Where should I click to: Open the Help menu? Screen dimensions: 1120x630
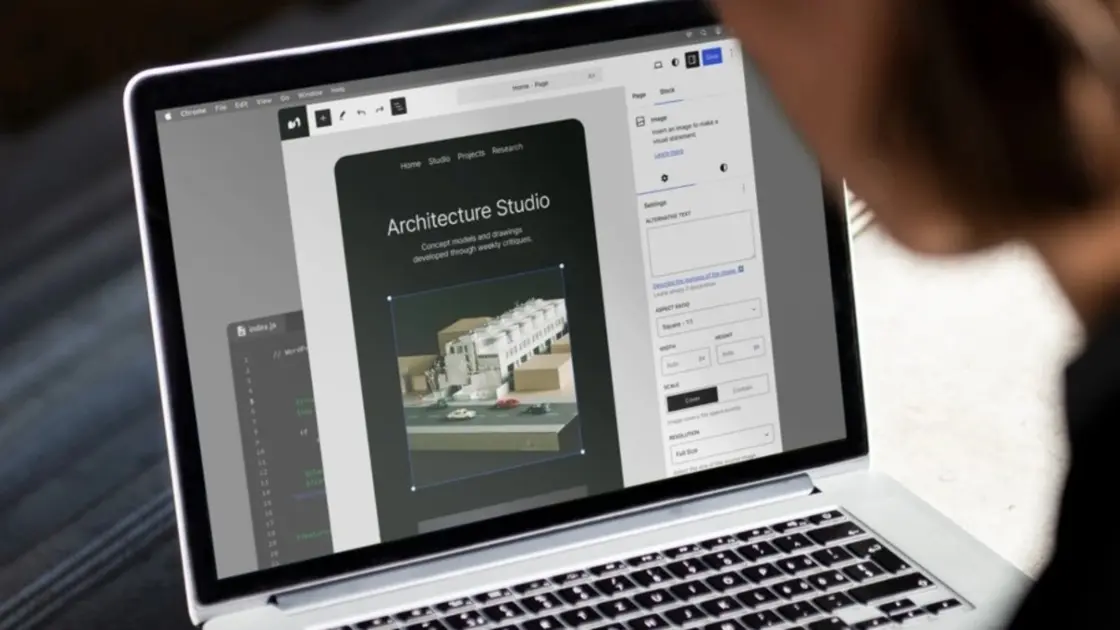338,90
